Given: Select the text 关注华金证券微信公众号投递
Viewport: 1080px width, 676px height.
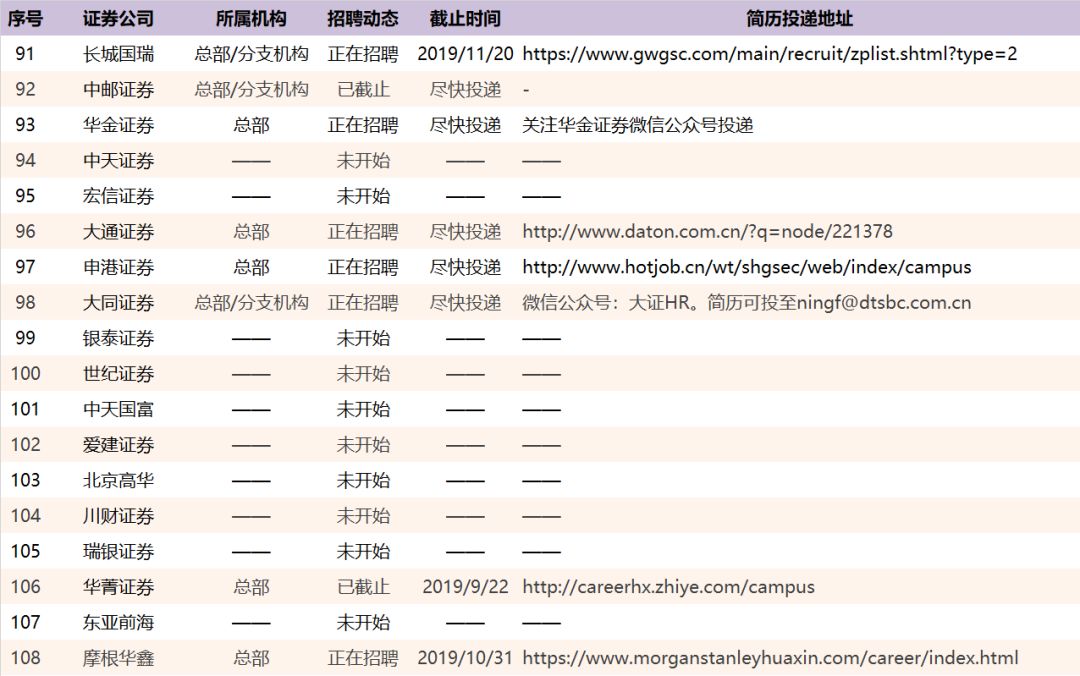Looking at the screenshot, I should click(638, 125).
